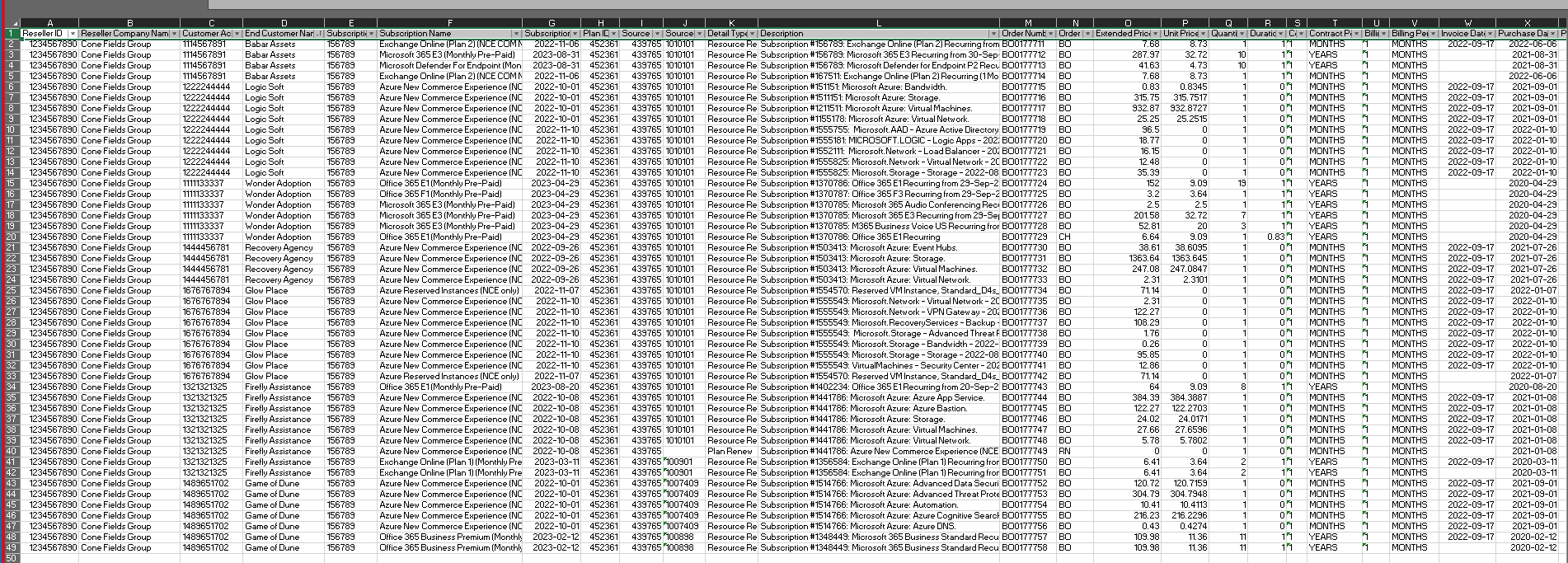1568x563 pixels.
Task: Select row 40 header
Action: (12, 451)
